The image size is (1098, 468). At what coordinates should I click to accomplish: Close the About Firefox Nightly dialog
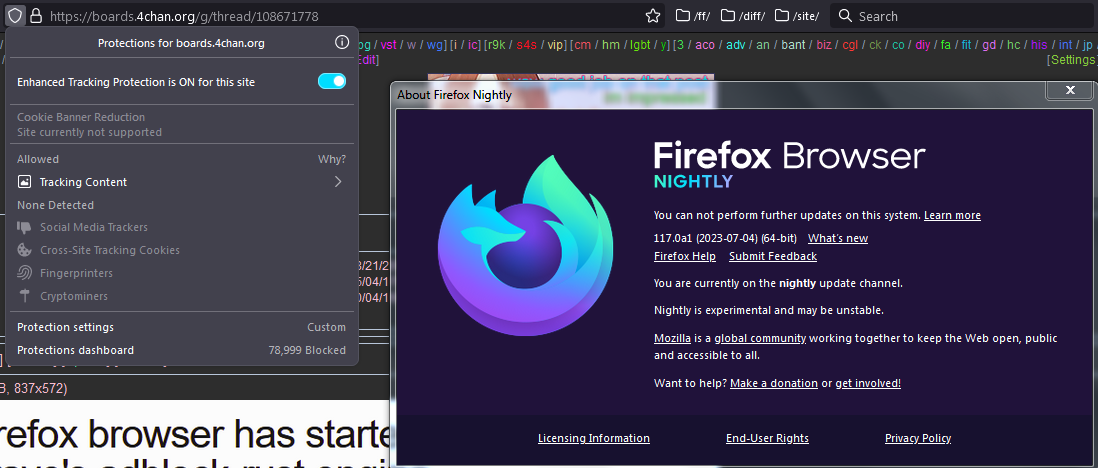point(1069,90)
